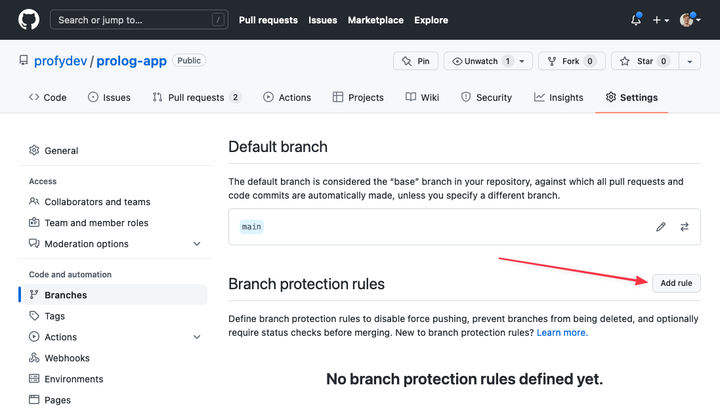720x413 pixels.
Task: Click the pencil rename branch icon
Action: 660,226
